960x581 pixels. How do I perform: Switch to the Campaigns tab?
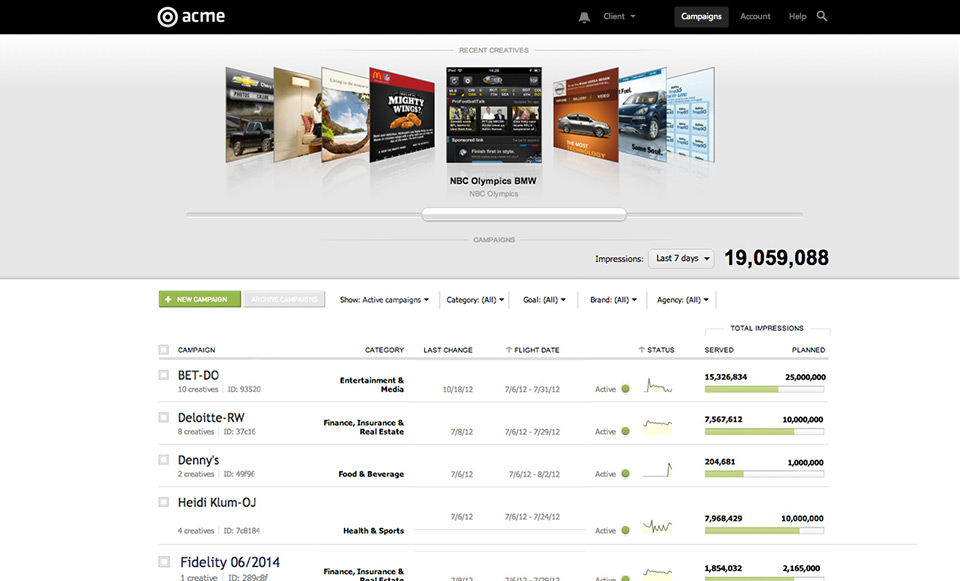(x=701, y=17)
